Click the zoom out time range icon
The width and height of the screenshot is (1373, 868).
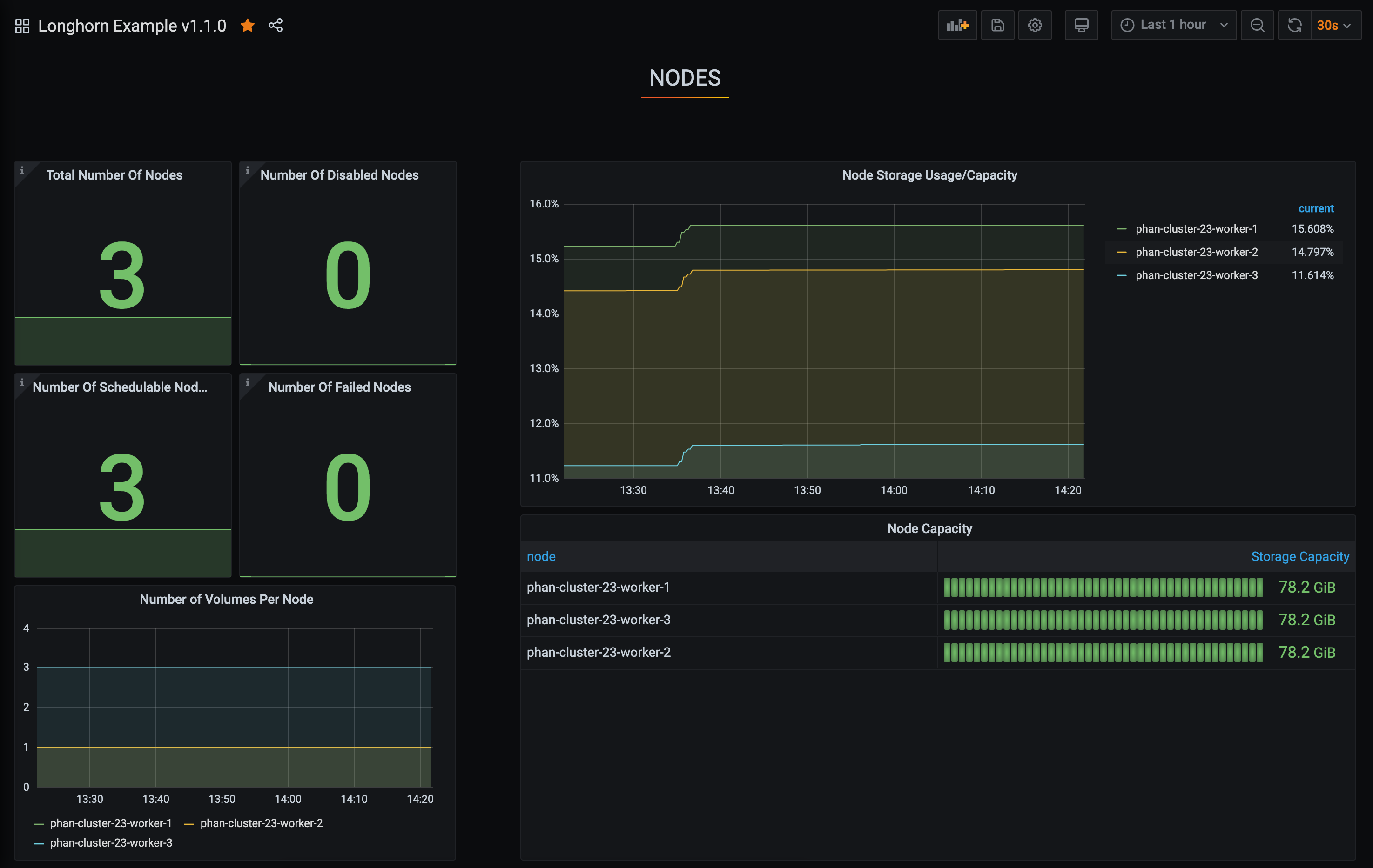pos(1257,25)
